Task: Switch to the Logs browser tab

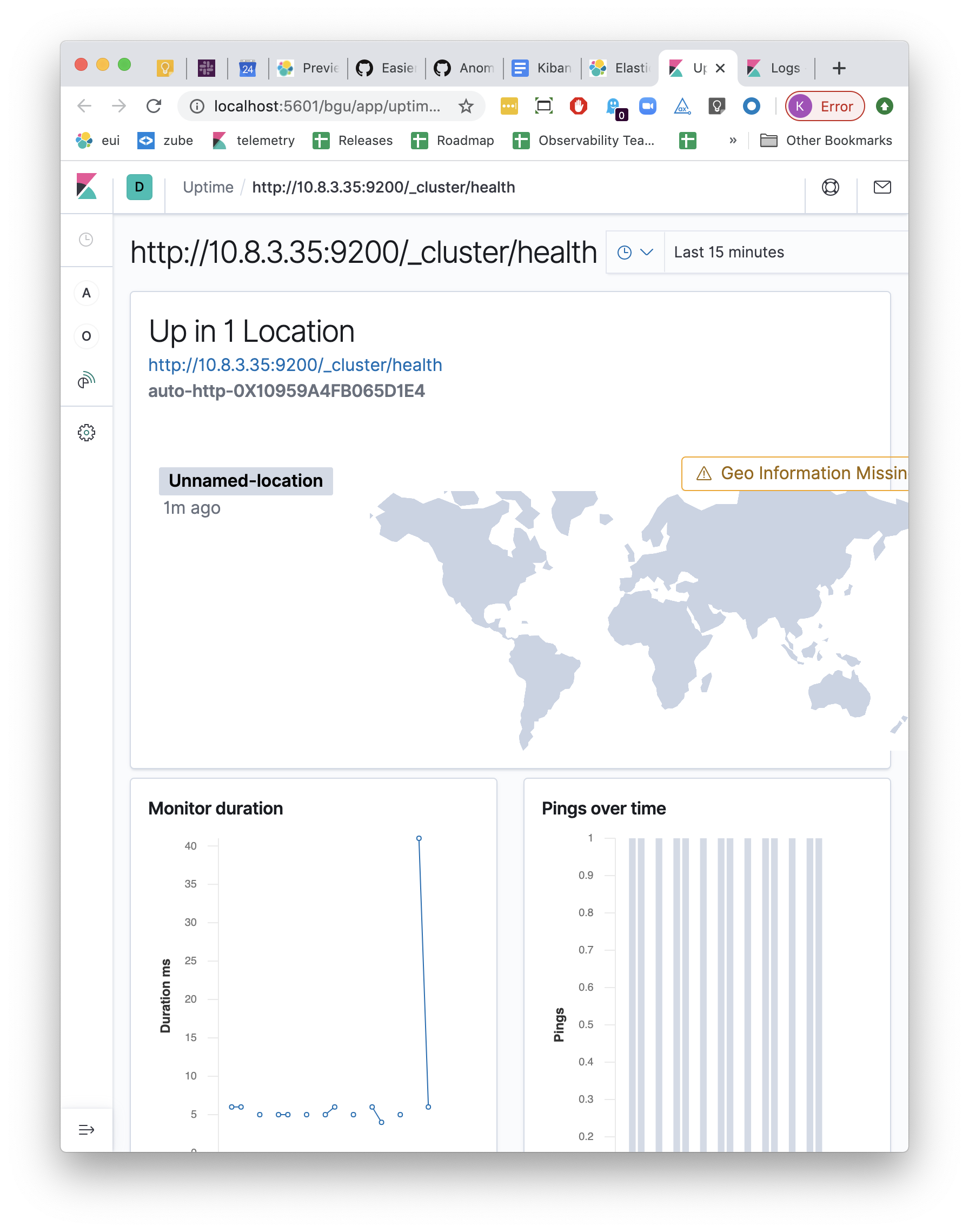Action: click(x=776, y=68)
